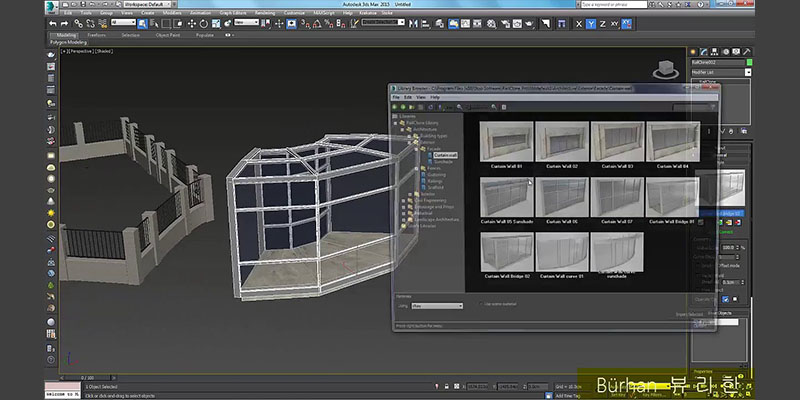Click the Unlink Selection tool
Viewport: 800px width, 400px height.
[90, 23]
